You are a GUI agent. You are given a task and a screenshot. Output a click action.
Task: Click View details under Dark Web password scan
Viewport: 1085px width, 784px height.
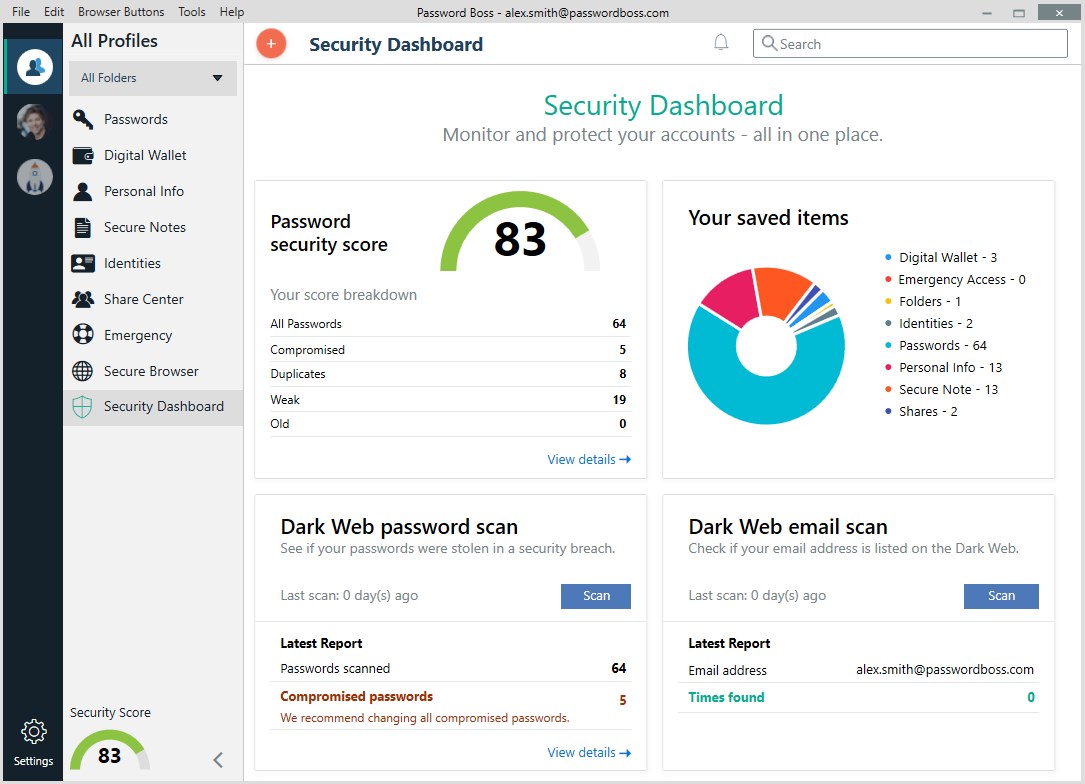589,753
